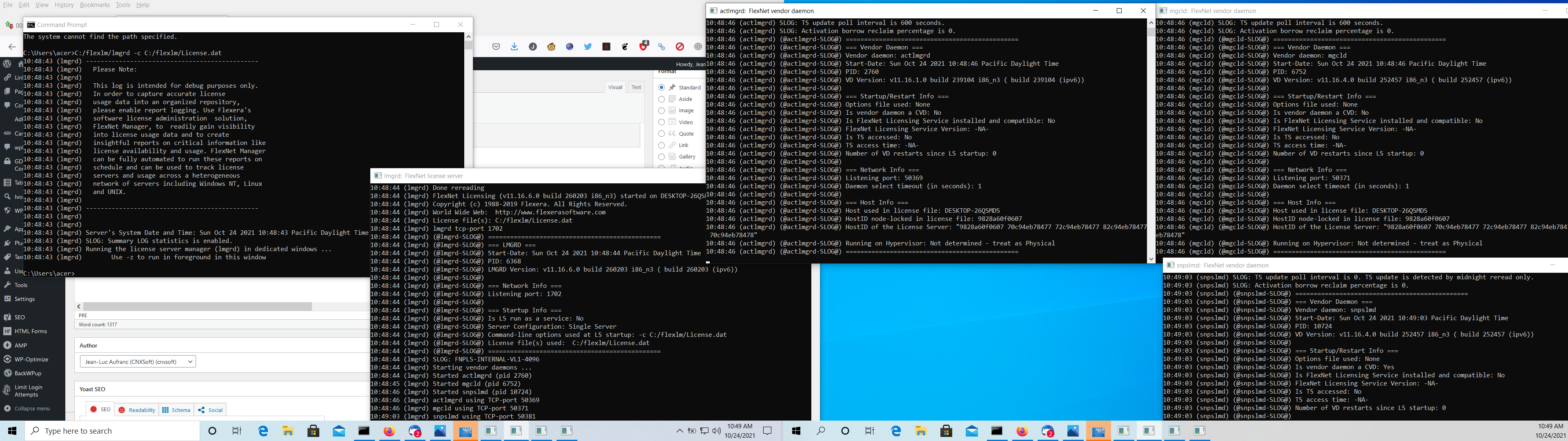The height and width of the screenshot is (441, 1568).
Task: Open Task View on the left taskbar
Action: [x=237, y=431]
